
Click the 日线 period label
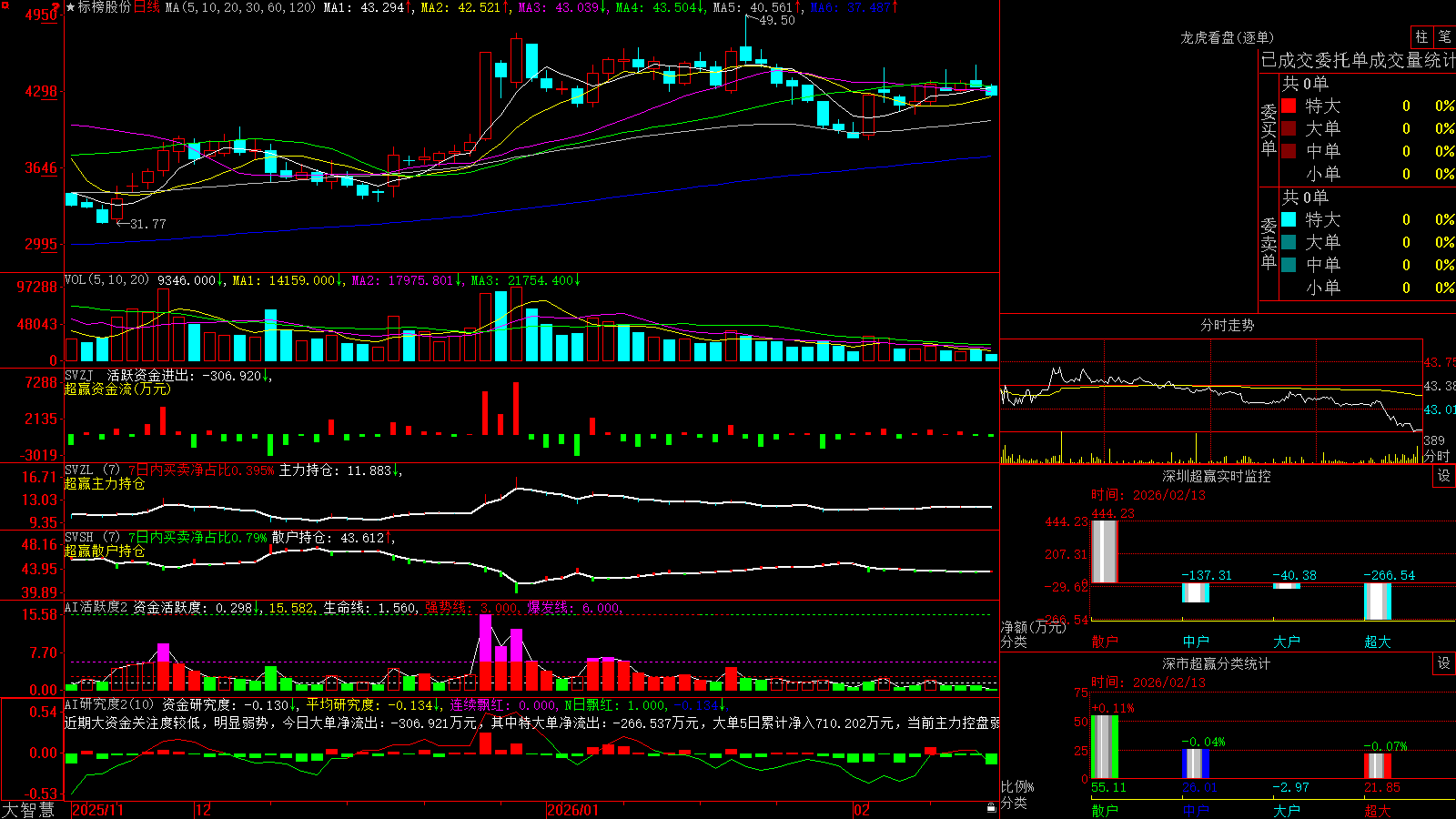pos(147,7)
